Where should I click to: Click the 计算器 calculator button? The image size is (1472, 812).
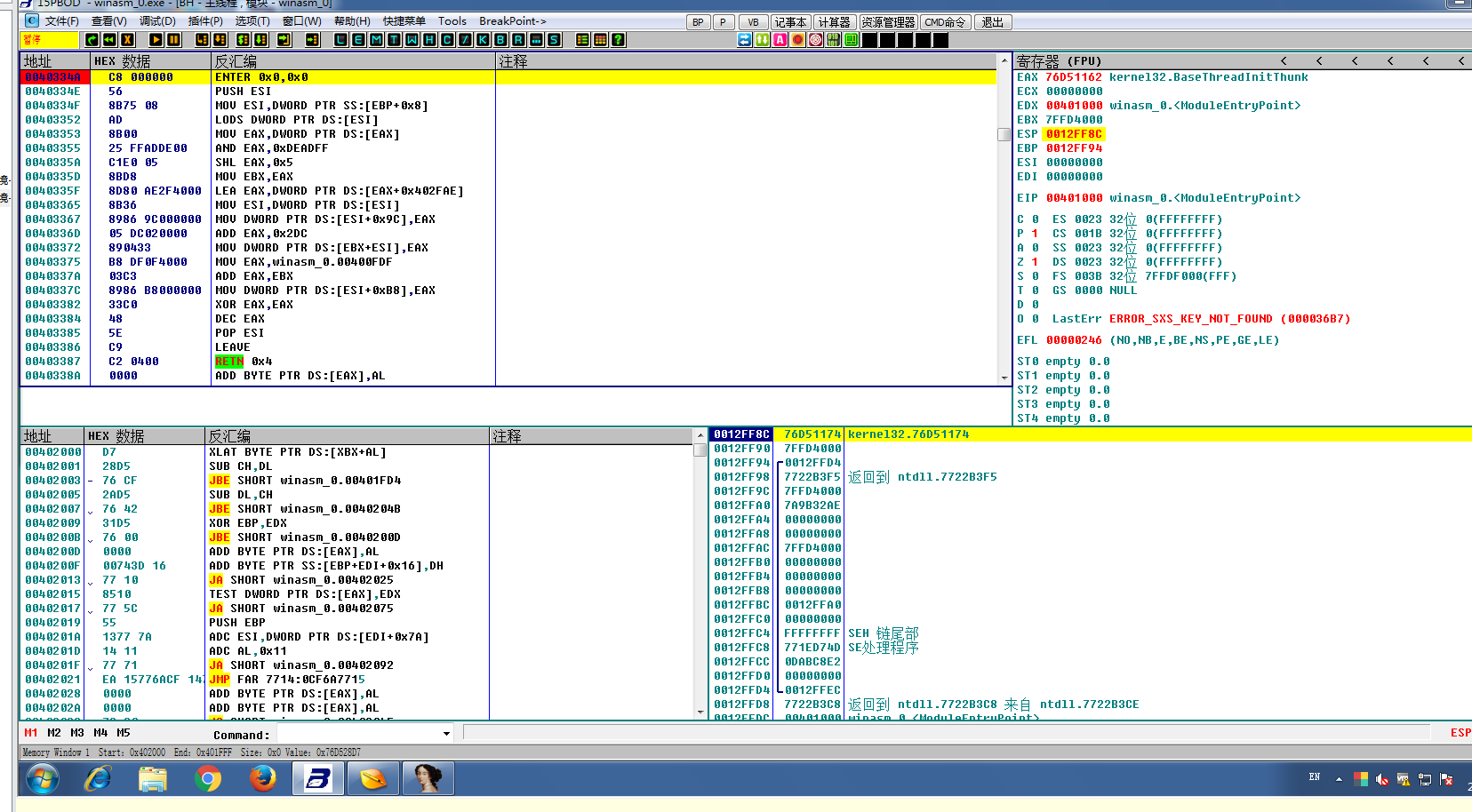pos(835,22)
